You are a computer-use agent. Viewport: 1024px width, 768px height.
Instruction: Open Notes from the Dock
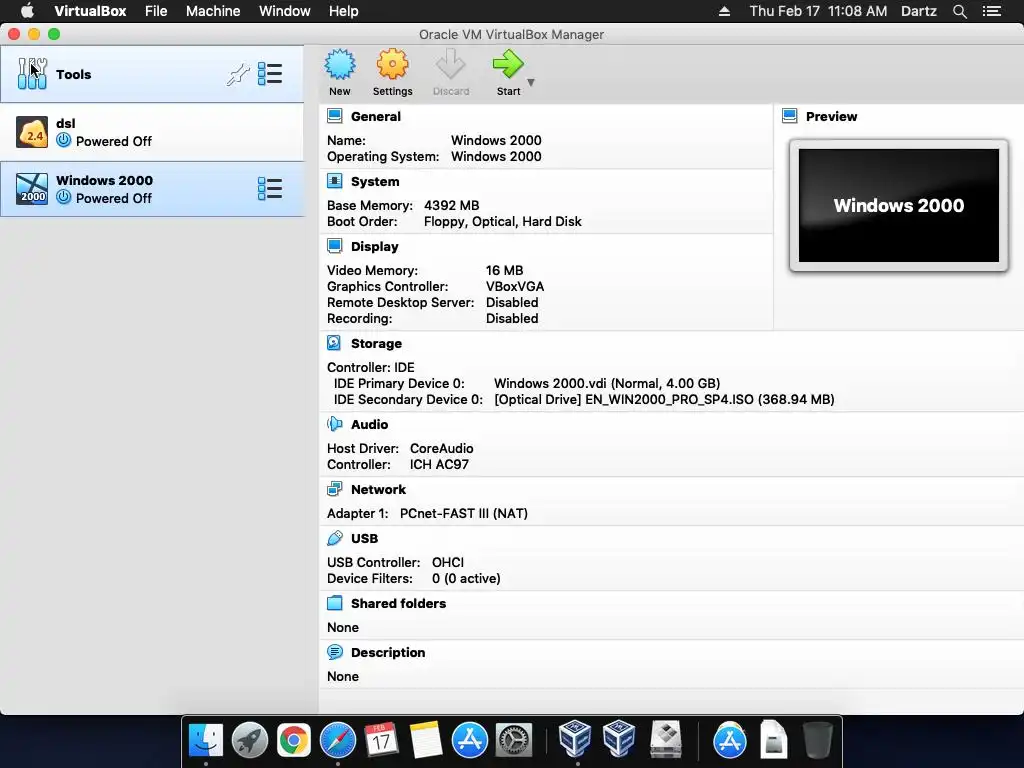(426, 741)
